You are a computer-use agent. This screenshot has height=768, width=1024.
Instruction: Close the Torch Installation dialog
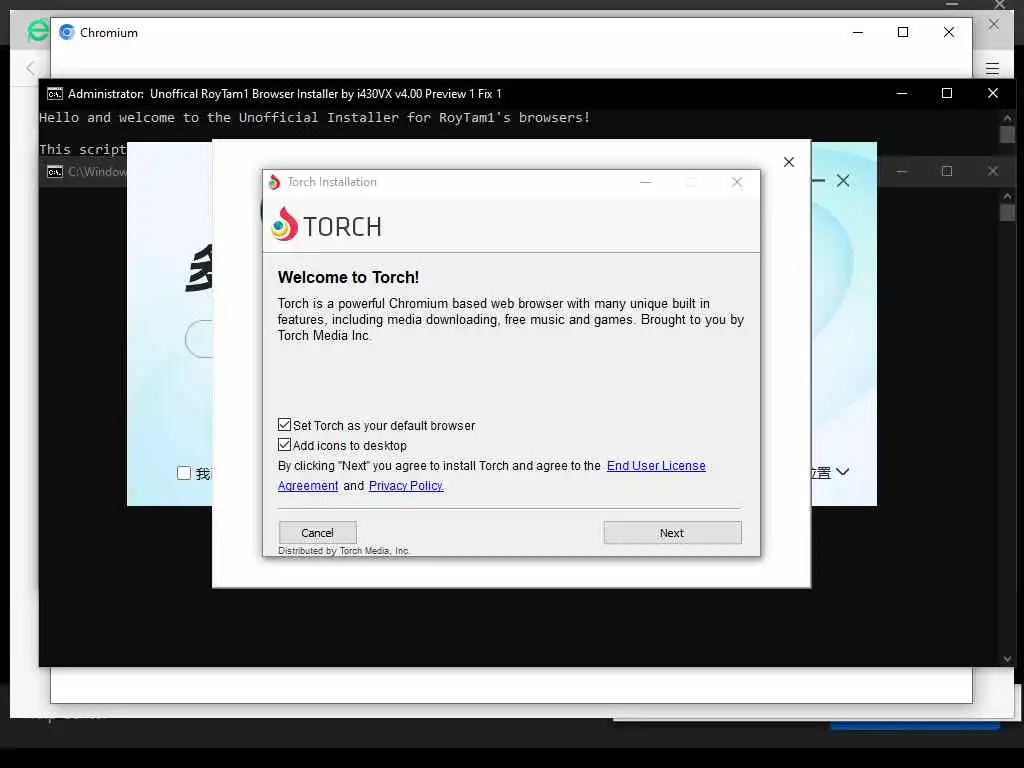point(737,182)
